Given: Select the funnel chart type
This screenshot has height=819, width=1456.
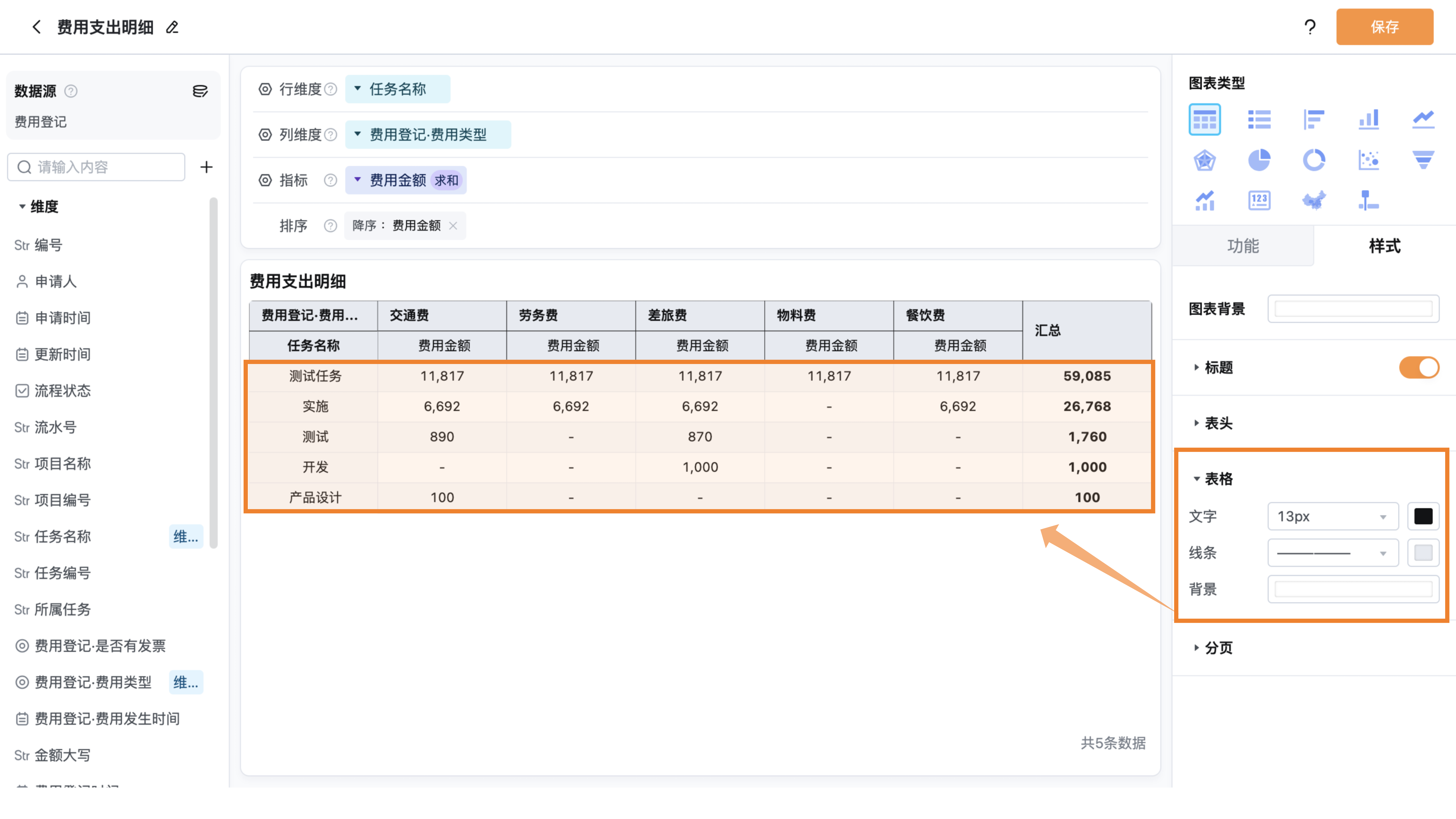Looking at the screenshot, I should (x=1423, y=160).
